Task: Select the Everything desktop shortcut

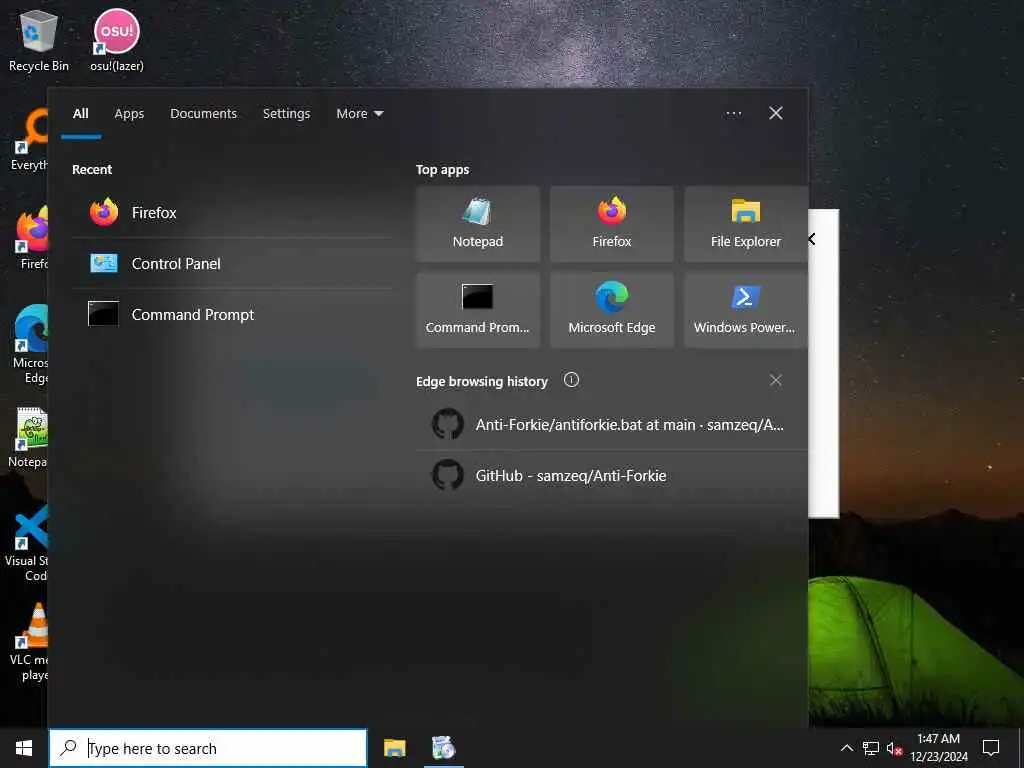Action: coord(29,140)
